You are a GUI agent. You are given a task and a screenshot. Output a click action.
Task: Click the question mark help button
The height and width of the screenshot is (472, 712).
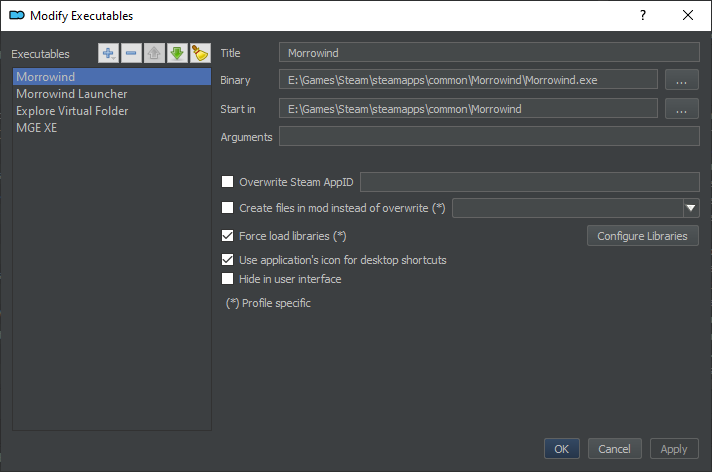(642, 15)
